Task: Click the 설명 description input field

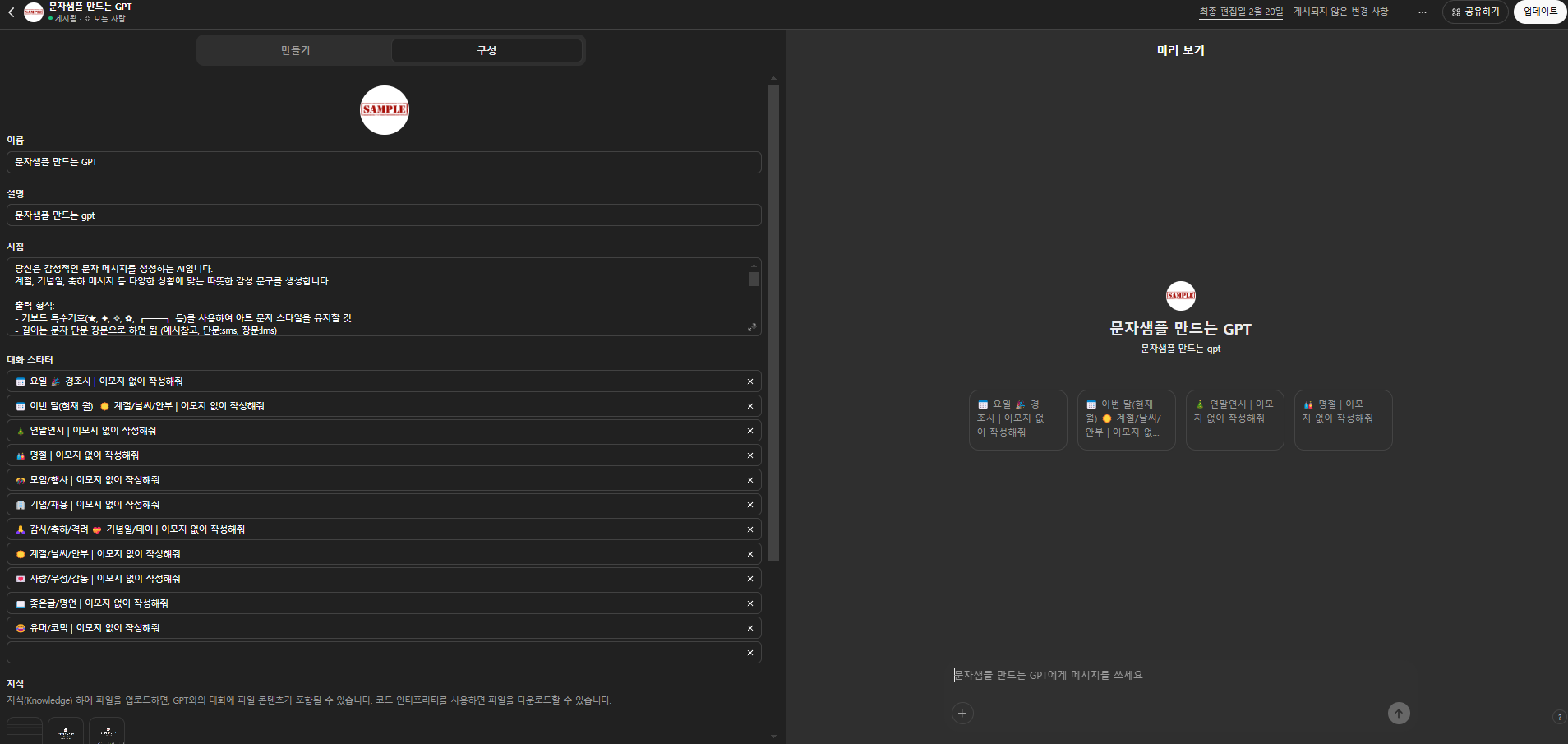Action: tap(384, 215)
